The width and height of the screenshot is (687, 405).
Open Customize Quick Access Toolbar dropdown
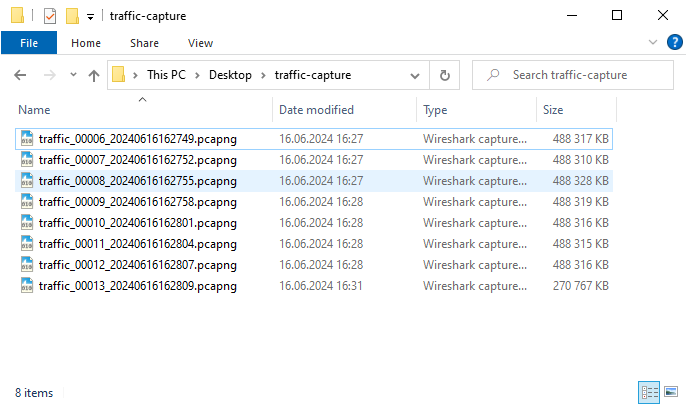pyautogui.click(x=90, y=16)
